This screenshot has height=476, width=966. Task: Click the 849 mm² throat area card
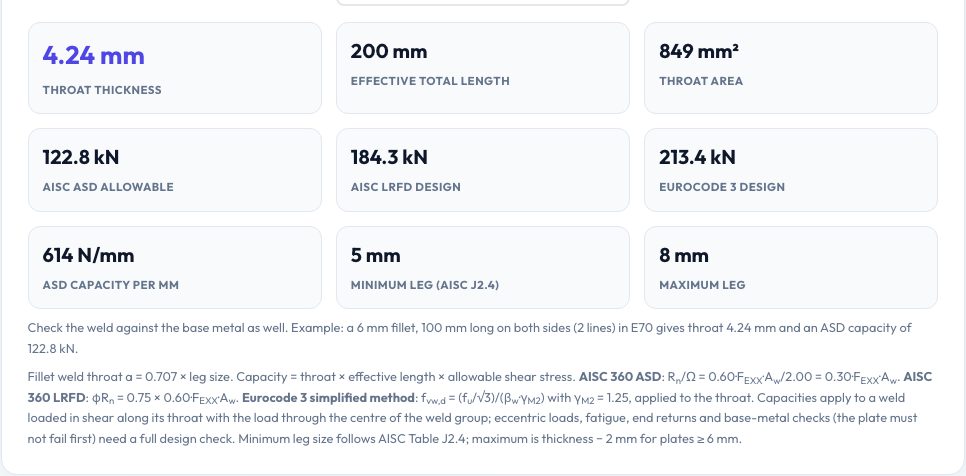coord(791,68)
